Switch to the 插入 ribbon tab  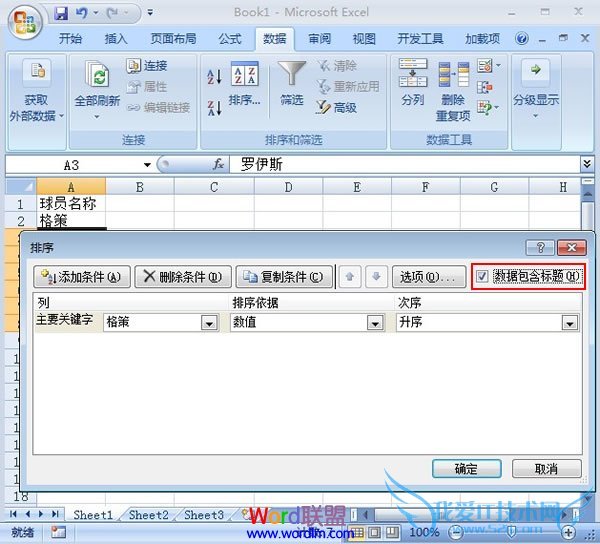(x=116, y=39)
